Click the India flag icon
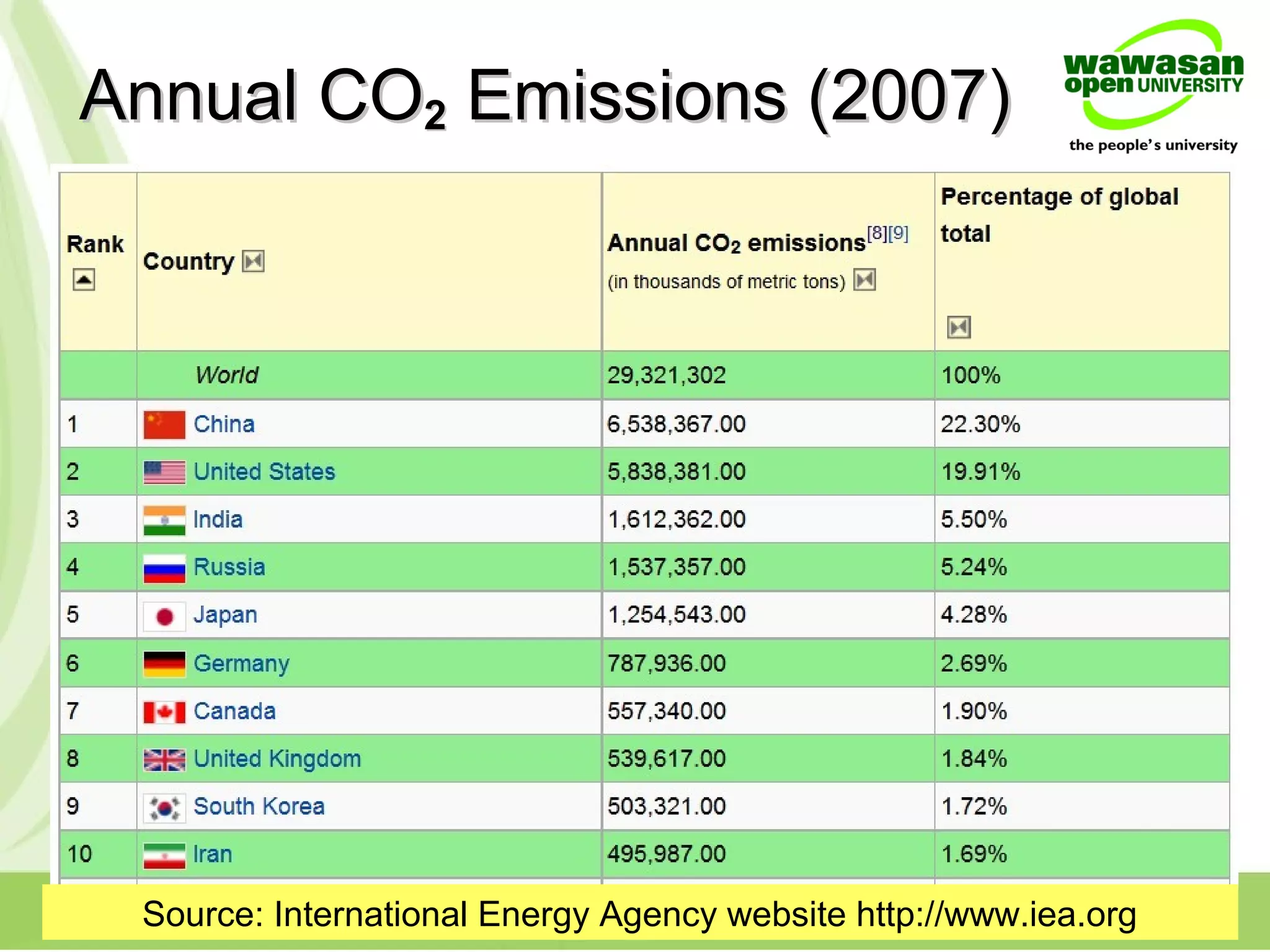This screenshot has width=1270, height=952. click(x=164, y=520)
